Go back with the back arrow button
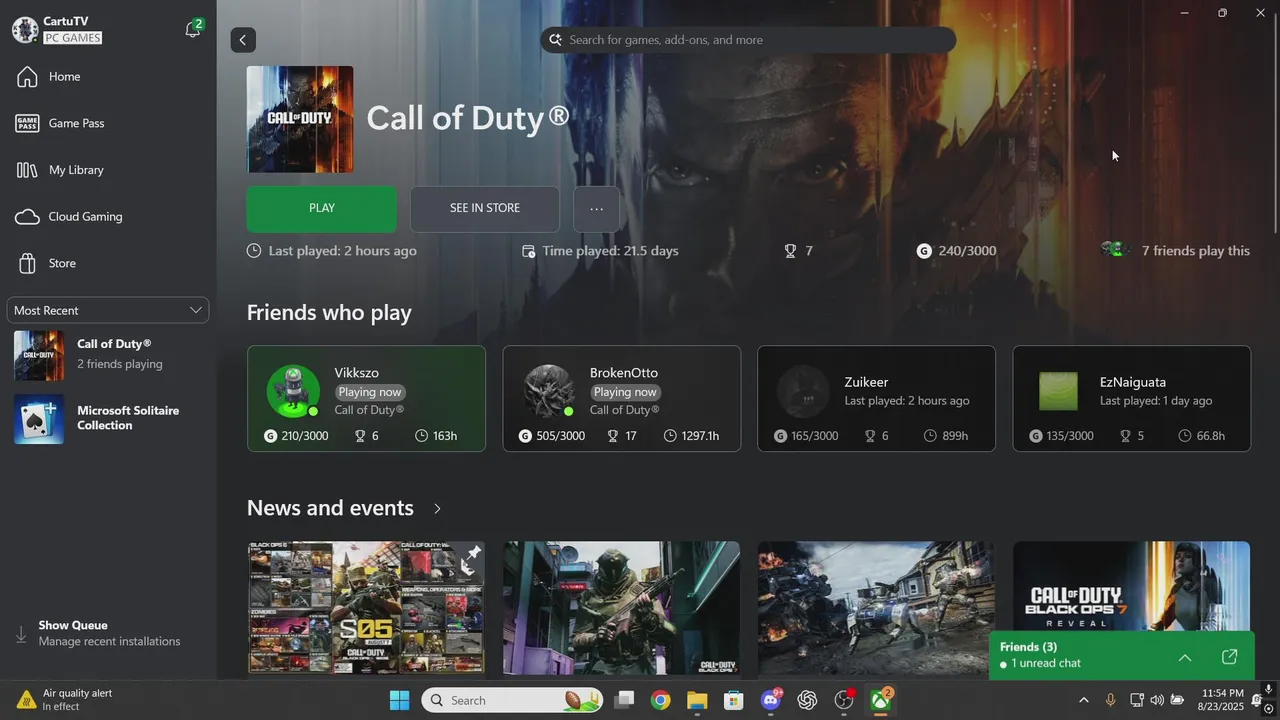Image resolution: width=1280 pixels, height=720 pixels. click(x=243, y=40)
